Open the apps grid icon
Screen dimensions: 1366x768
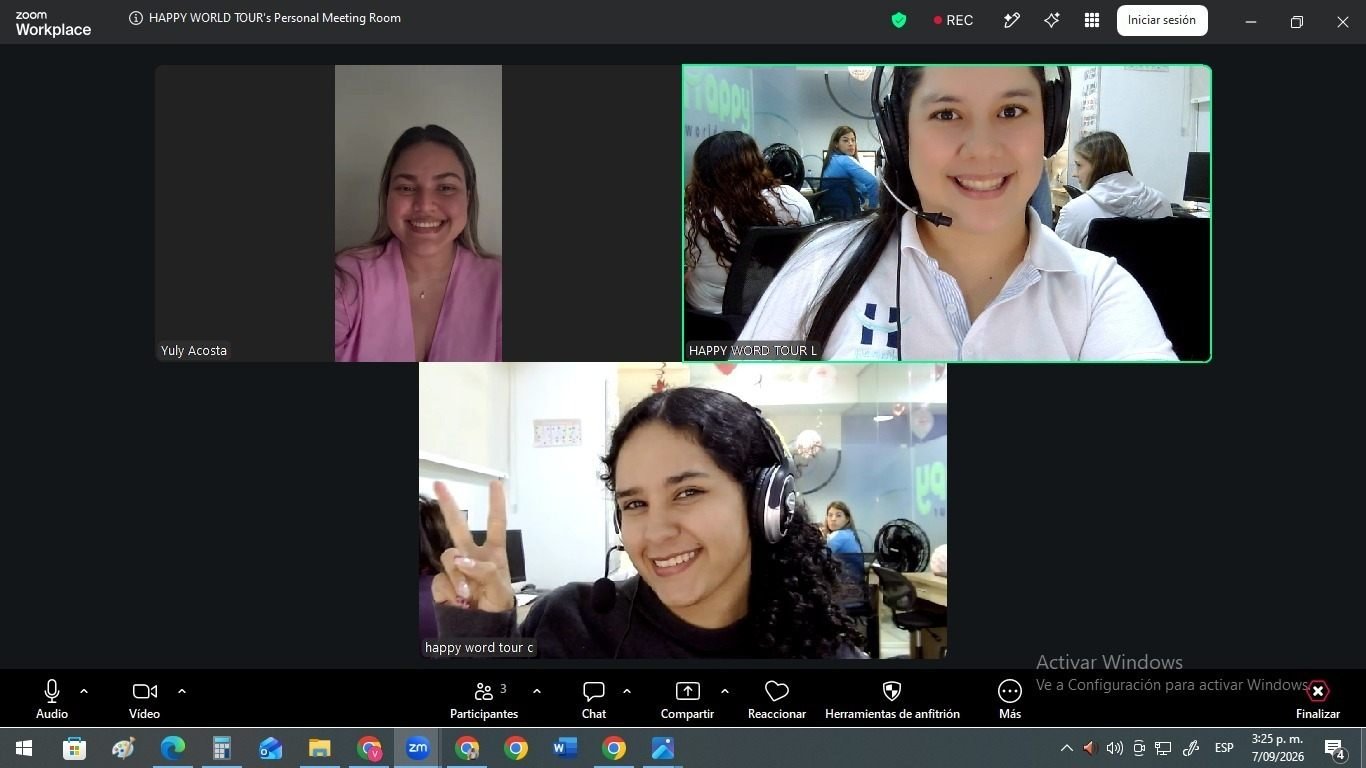coord(1092,20)
